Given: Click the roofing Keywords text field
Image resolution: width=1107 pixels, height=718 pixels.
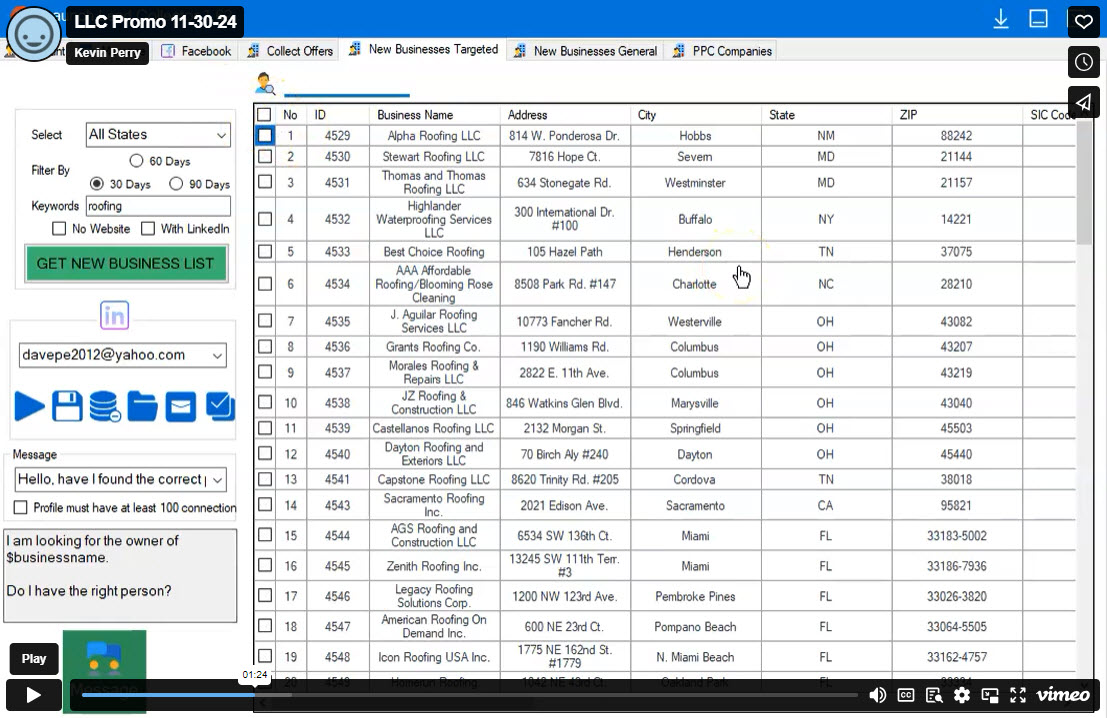Looking at the screenshot, I should click(x=158, y=206).
